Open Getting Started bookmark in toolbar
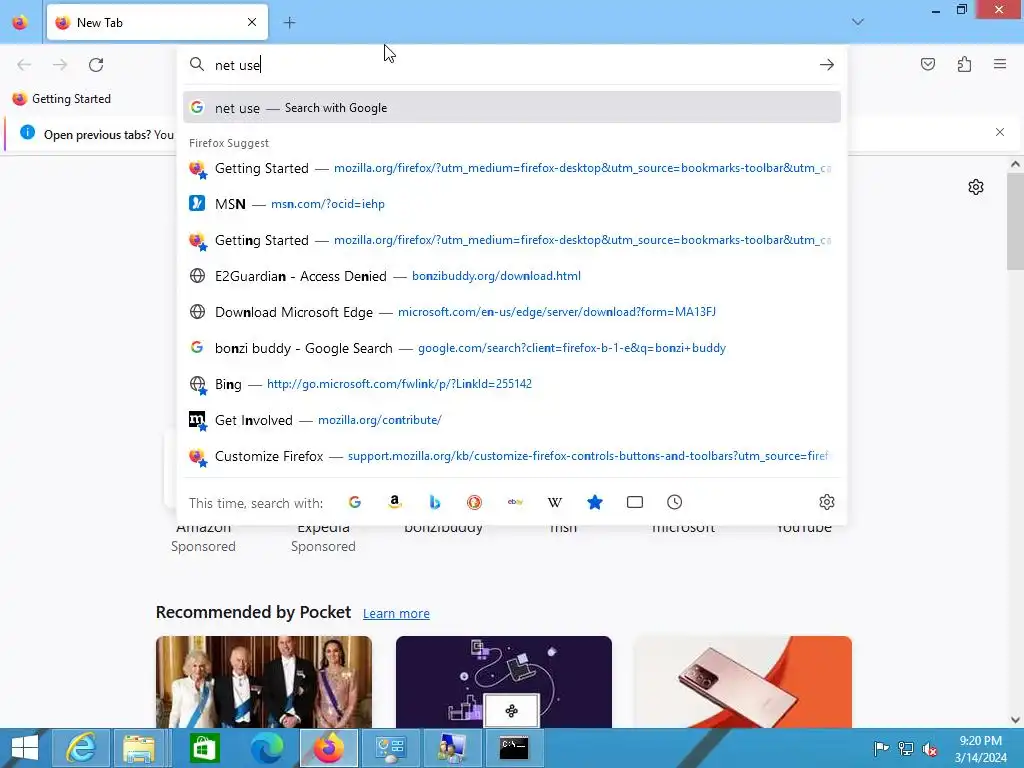1024x768 pixels. point(62,99)
